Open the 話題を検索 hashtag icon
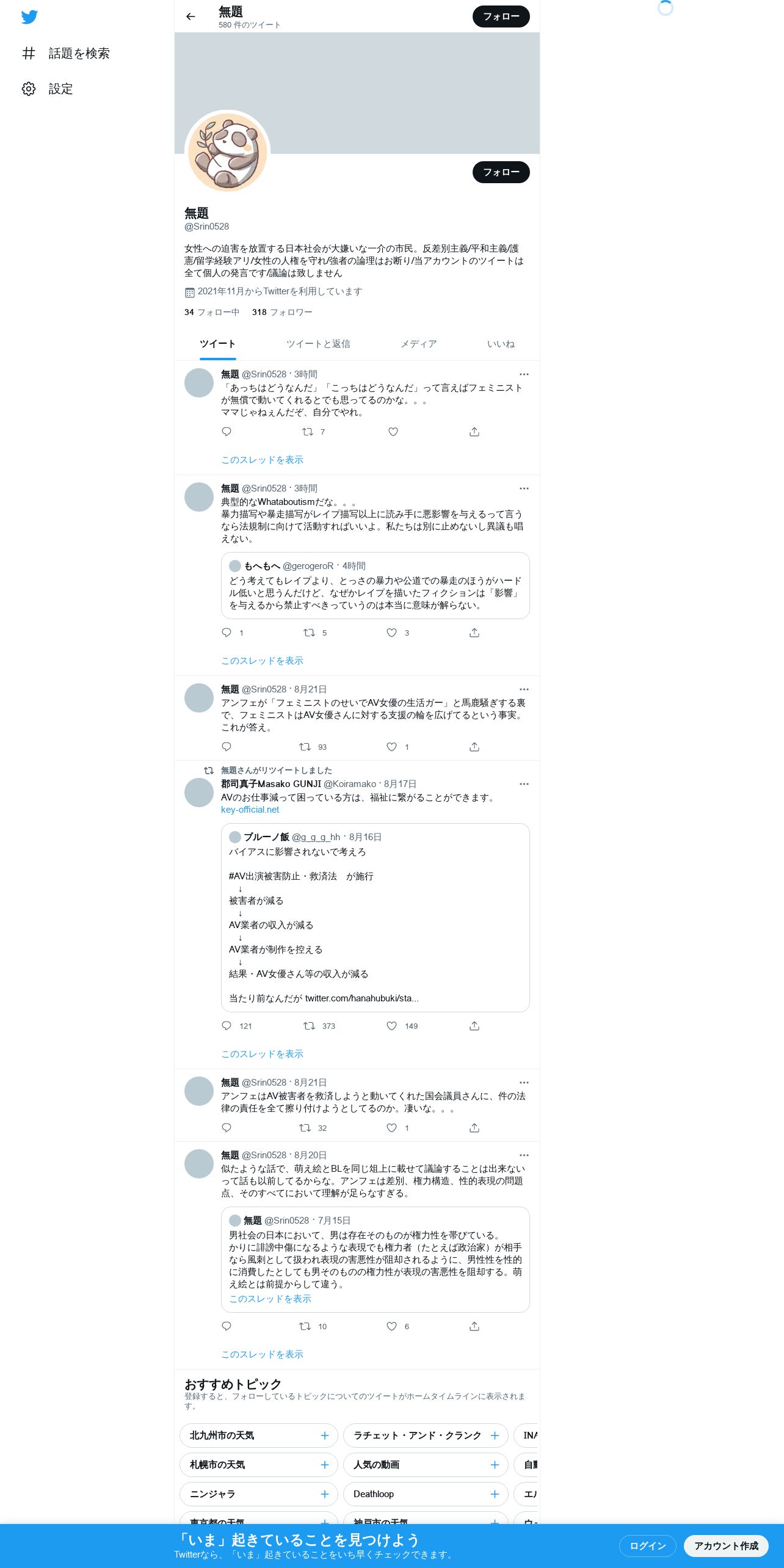 (29, 54)
